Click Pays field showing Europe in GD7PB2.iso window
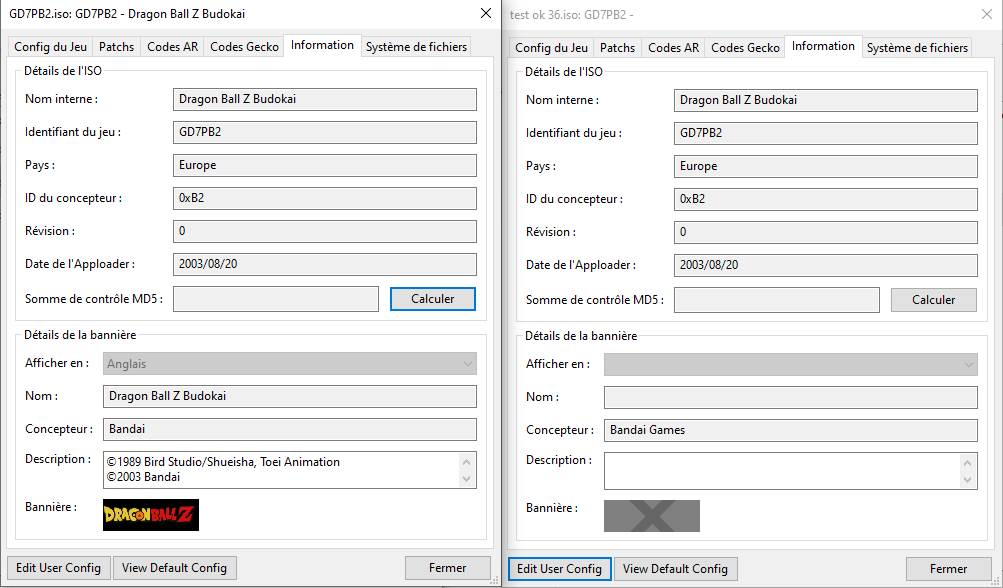This screenshot has height=588, width=1003. (x=324, y=165)
